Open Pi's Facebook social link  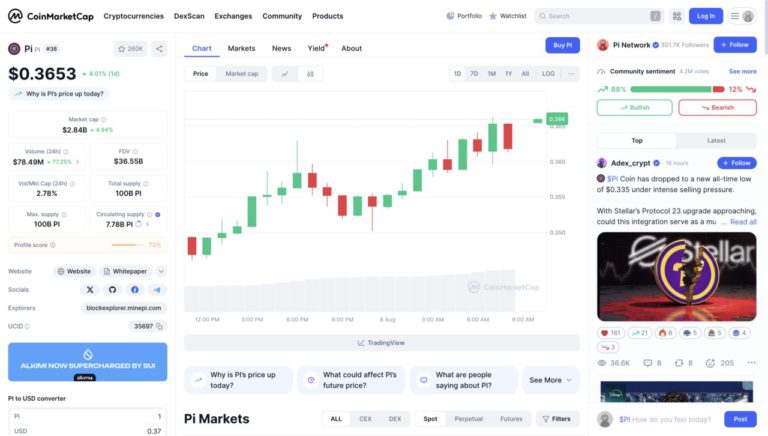[135, 289]
